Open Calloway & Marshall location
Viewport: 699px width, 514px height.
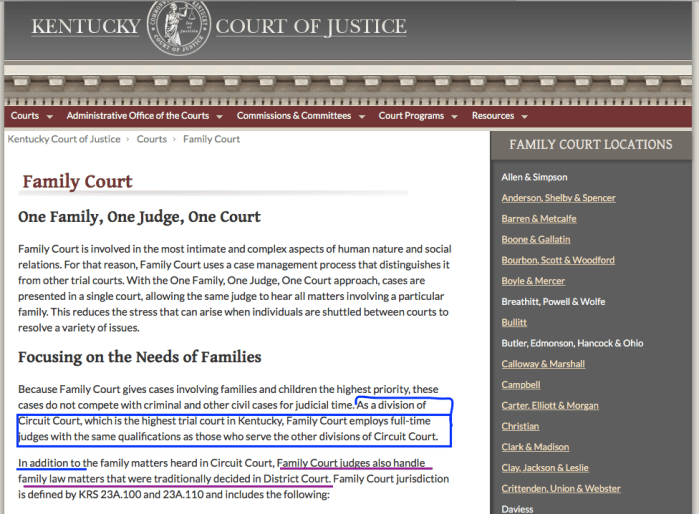543,364
